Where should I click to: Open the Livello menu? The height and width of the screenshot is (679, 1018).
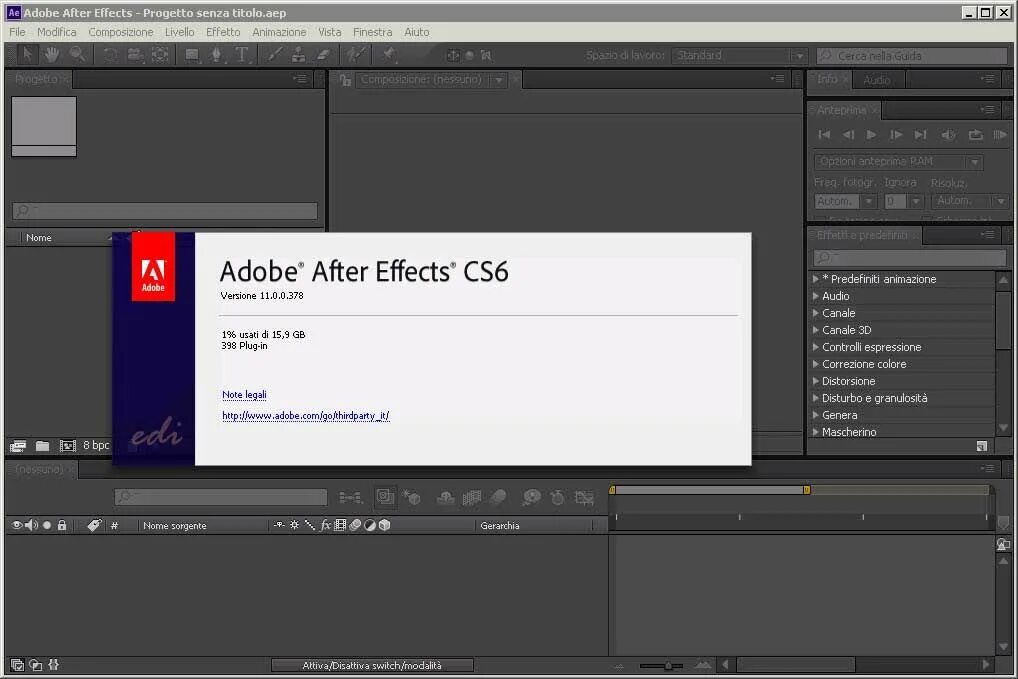[179, 32]
